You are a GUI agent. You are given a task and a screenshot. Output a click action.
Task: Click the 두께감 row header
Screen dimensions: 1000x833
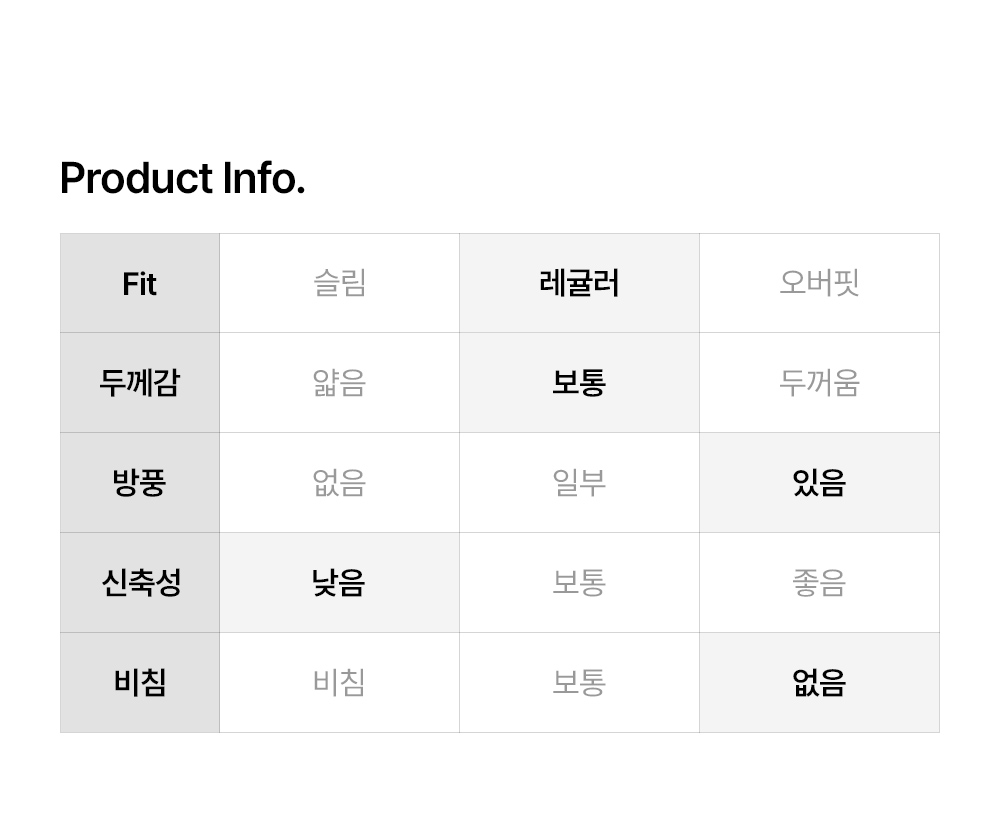pyautogui.click(x=140, y=383)
